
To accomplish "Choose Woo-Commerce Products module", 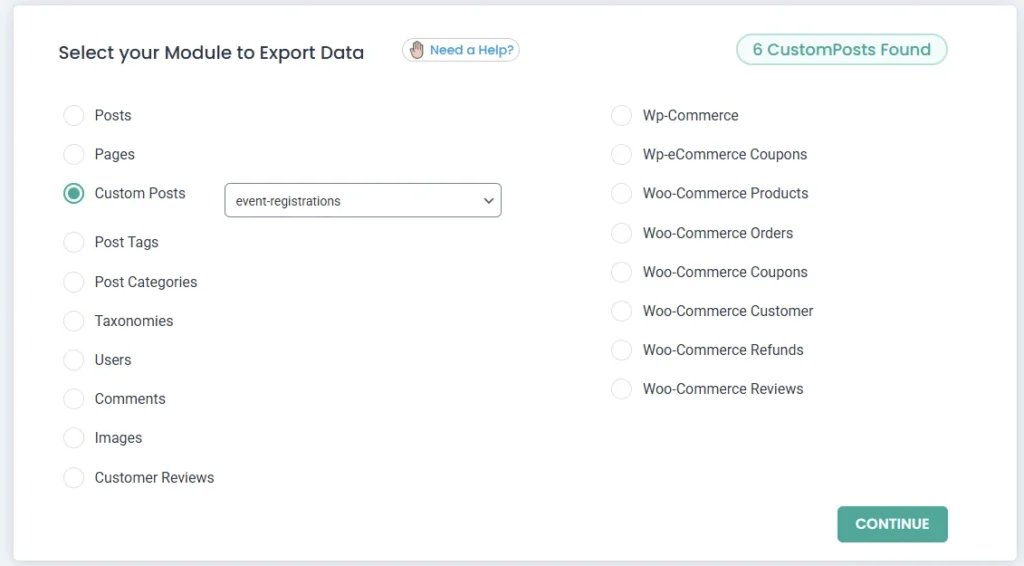I will click(x=622, y=194).
